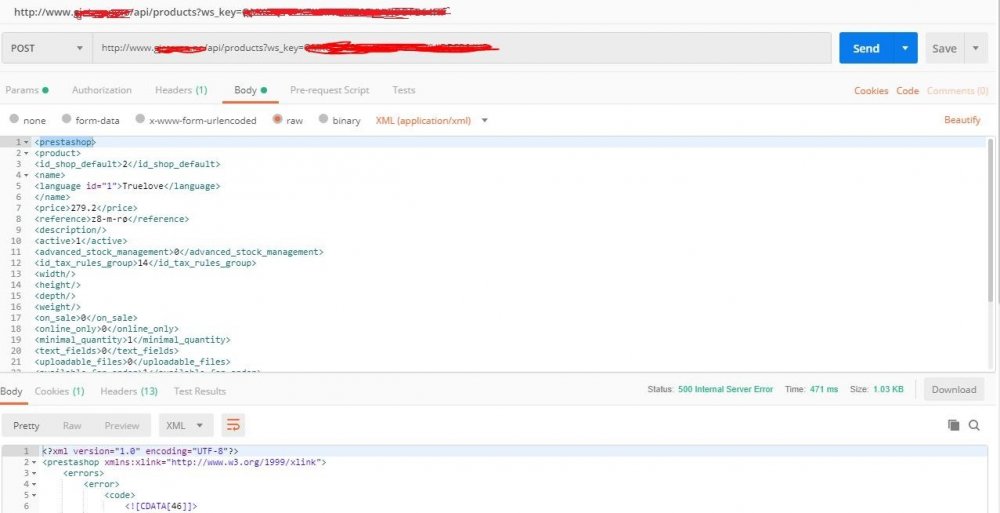Open the Pre-request Script tab
This screenshot has height=513, width=1000.
(329, 90)
